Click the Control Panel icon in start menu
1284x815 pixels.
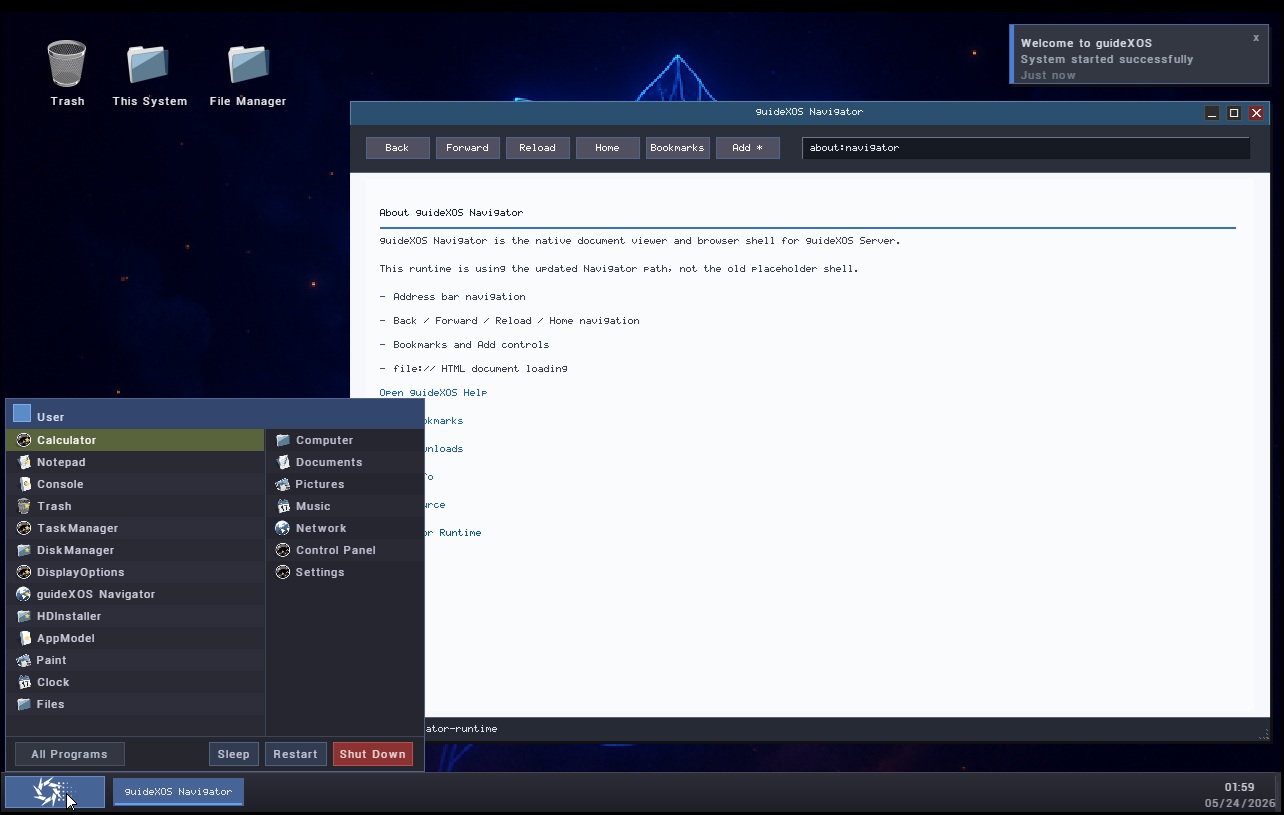[x=283, y=550]
